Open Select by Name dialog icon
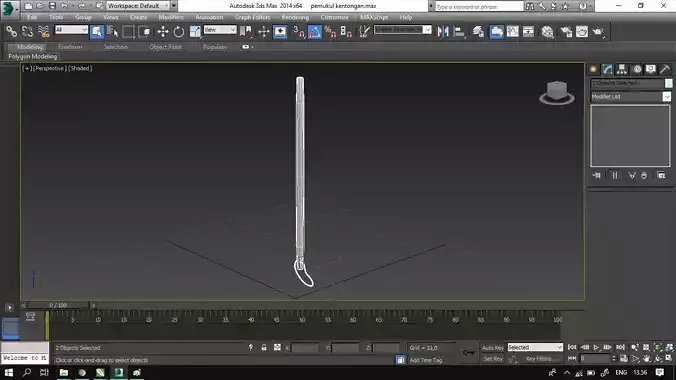Image resolution: width=676 pixels, height=380 pixels. click(x=113, y=31)
